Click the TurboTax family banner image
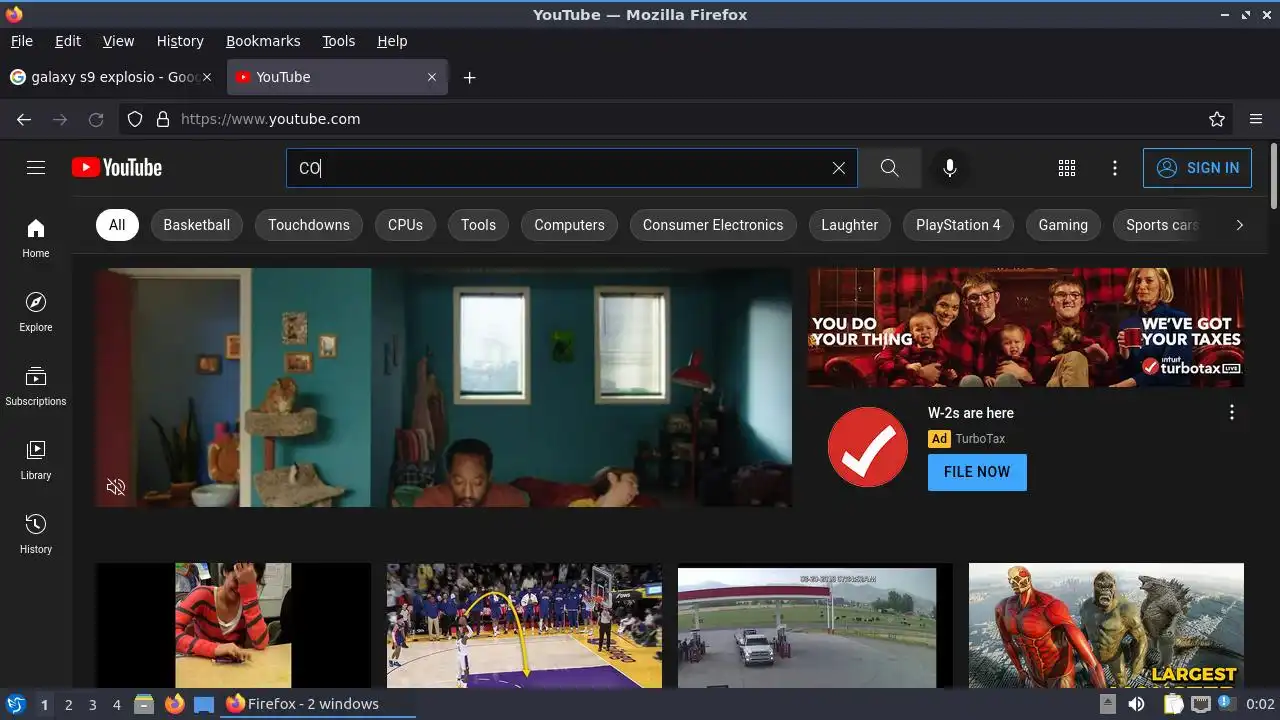Screen dimensions: 1280x720 [1026, 327]
